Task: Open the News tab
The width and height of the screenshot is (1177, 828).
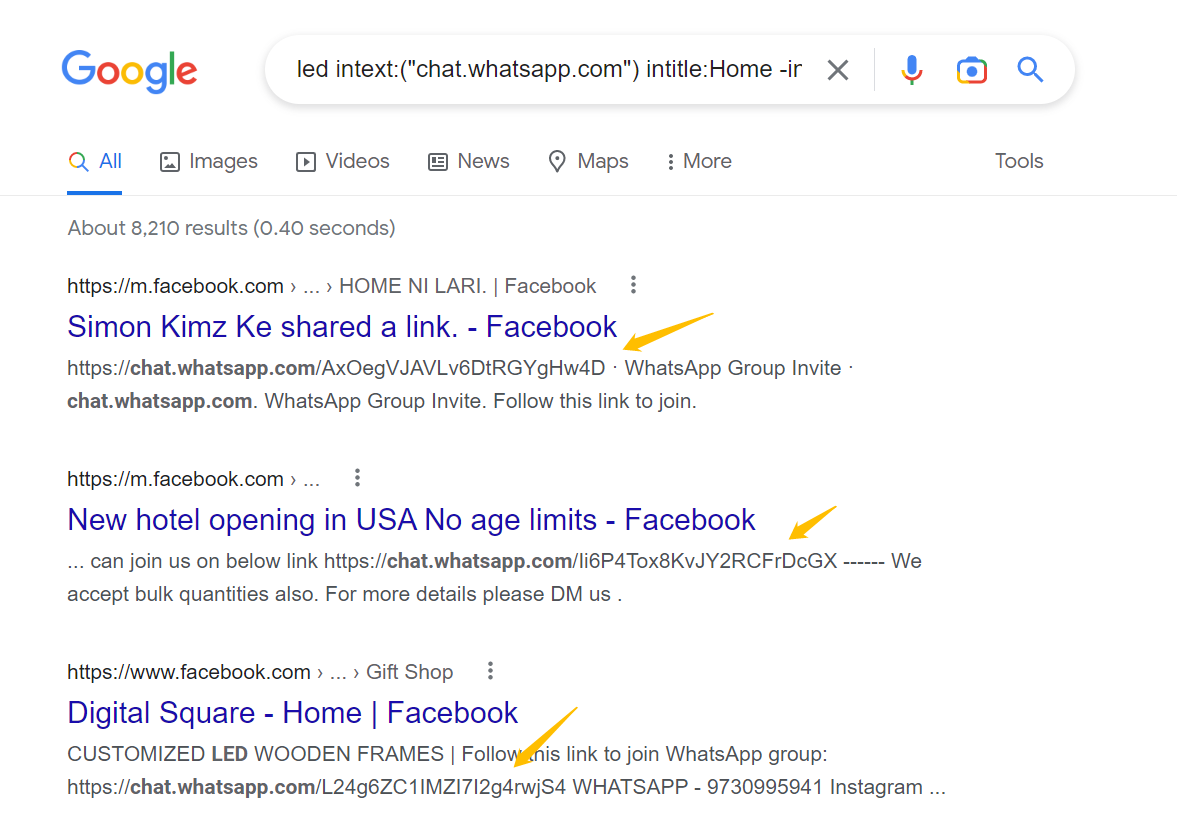Action: point(468,161)
